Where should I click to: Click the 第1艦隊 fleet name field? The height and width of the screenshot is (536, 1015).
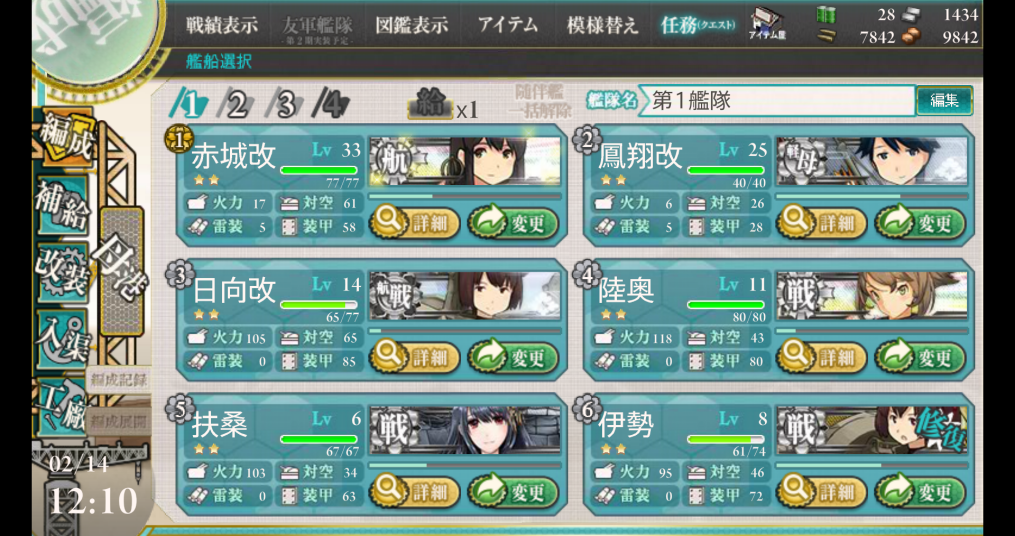(777, 100)
